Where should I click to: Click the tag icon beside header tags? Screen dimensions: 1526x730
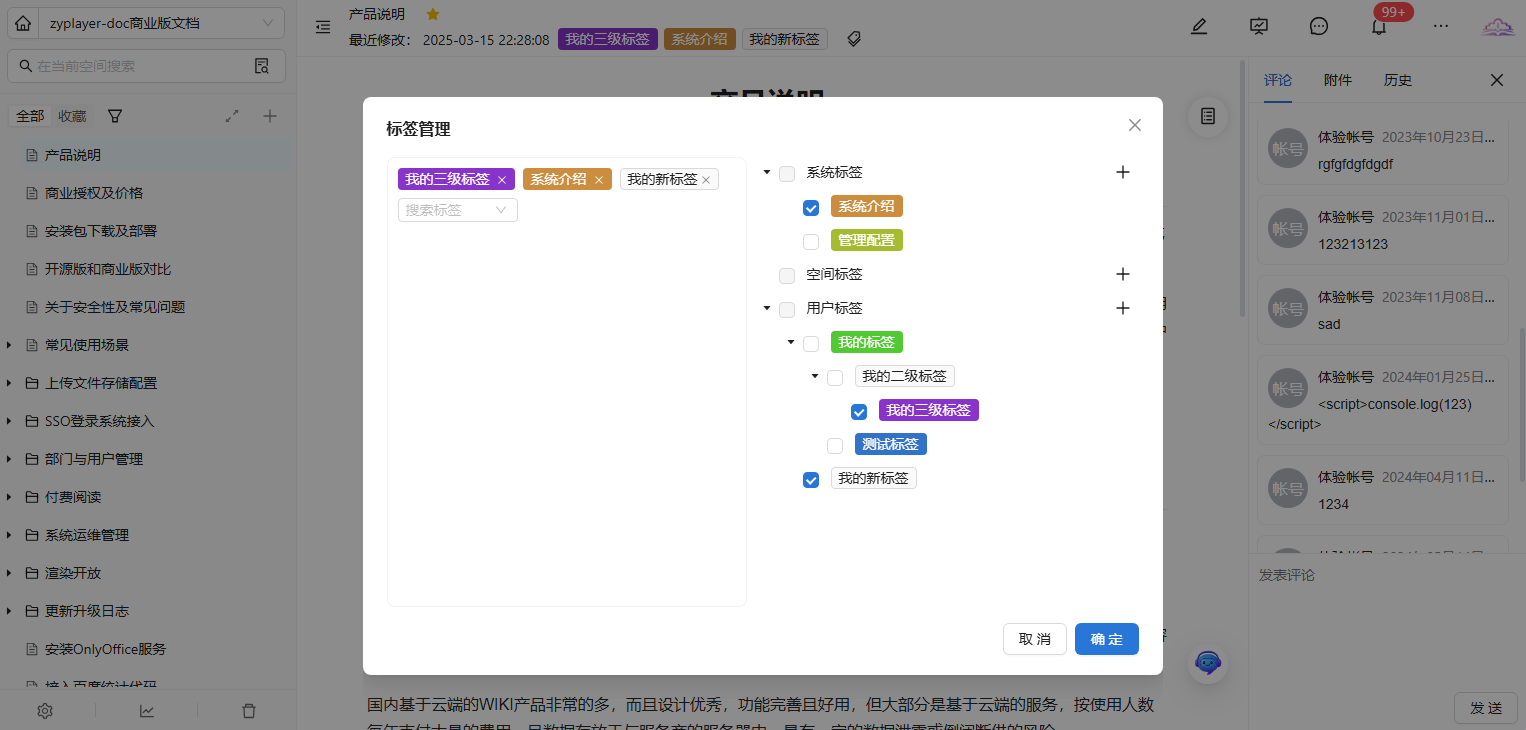(x=854, y=39)
